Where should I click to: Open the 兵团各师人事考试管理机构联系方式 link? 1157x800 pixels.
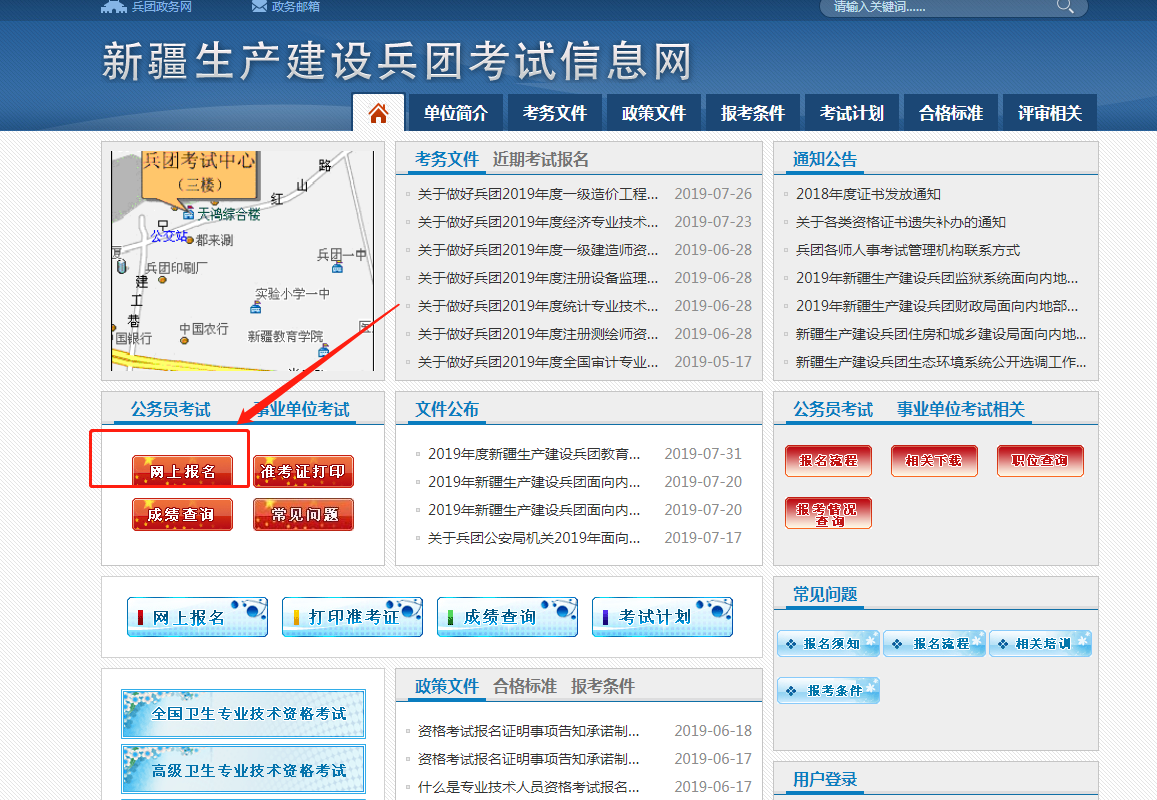908,250
